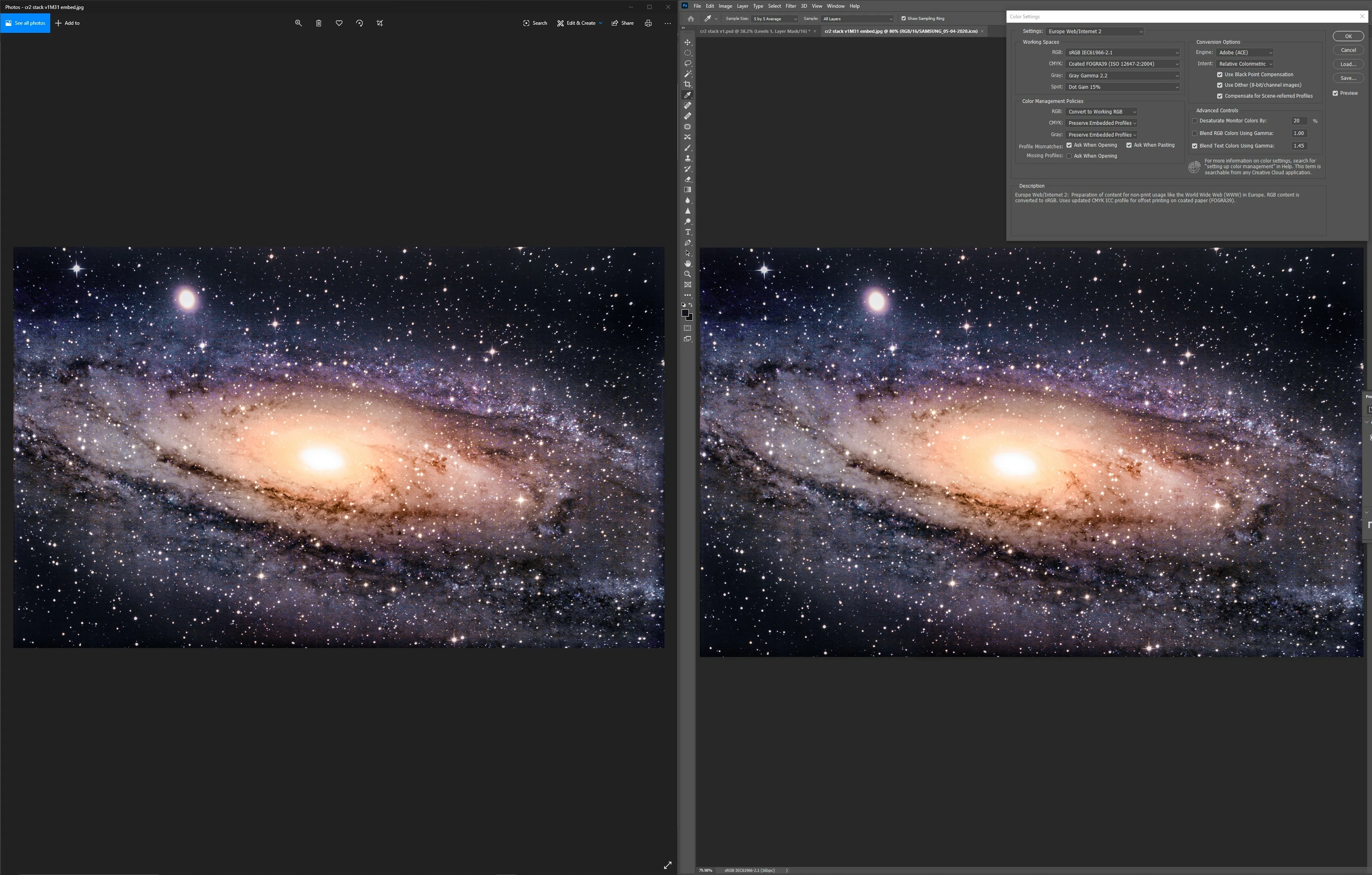
Task: Select the Brush tool
Action: coord(688,148)
